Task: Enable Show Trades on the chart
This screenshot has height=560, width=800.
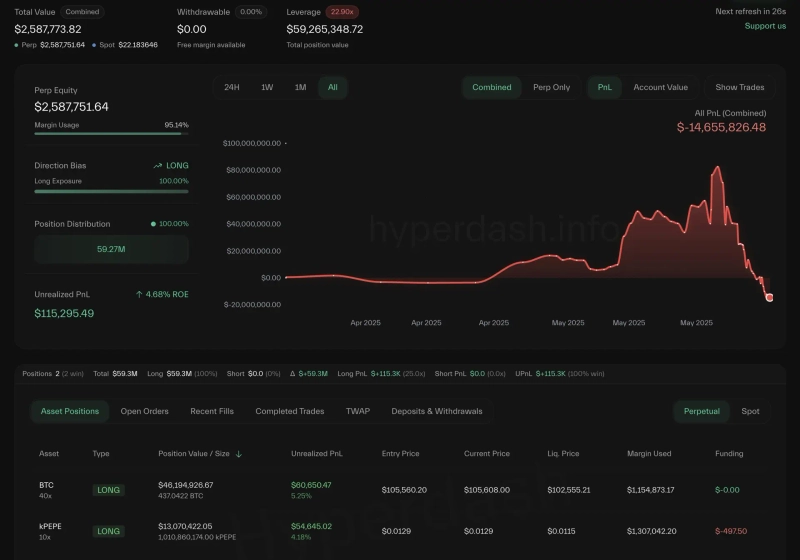Action: 740,88
